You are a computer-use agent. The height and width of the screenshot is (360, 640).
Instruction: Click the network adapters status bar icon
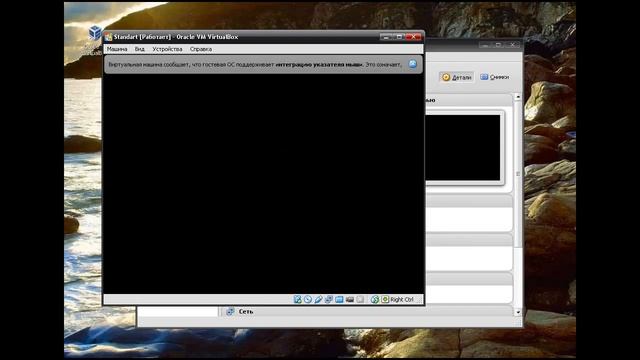tap(329, 299)
